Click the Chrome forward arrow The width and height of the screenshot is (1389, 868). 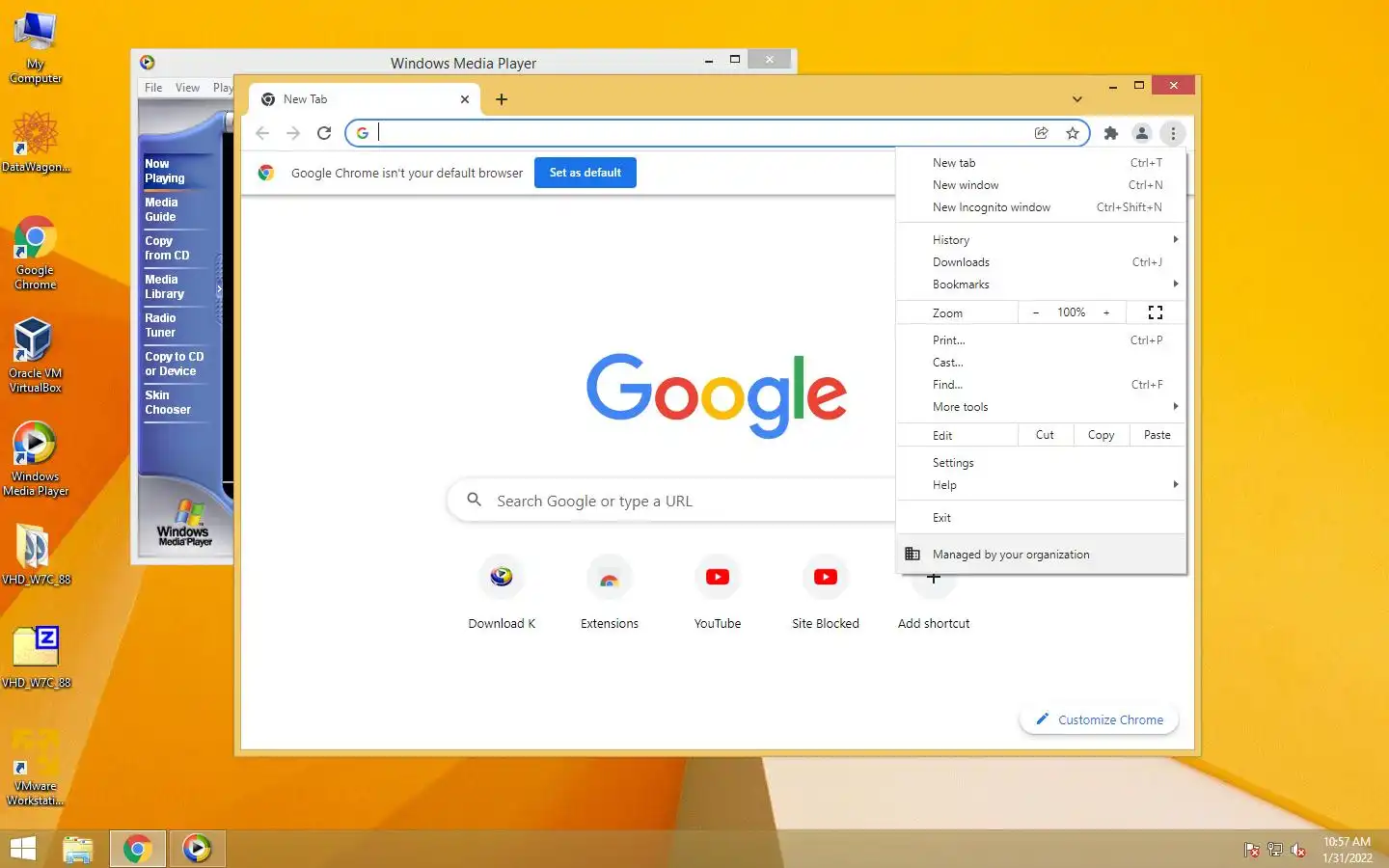click(293, 133)
